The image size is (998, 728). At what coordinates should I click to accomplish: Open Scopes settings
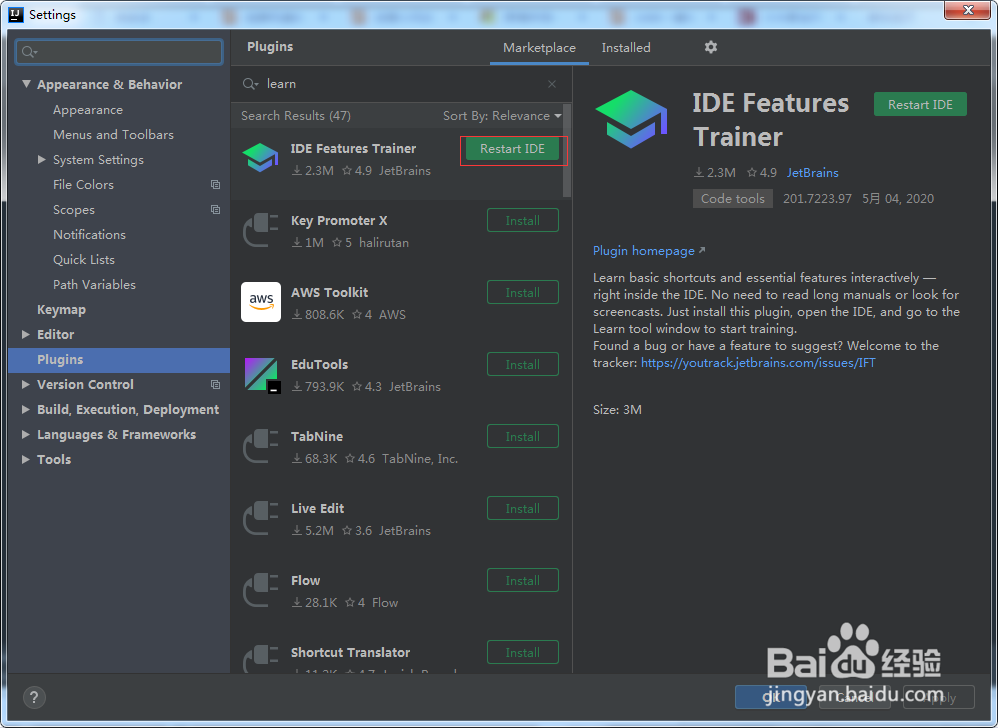74,209
